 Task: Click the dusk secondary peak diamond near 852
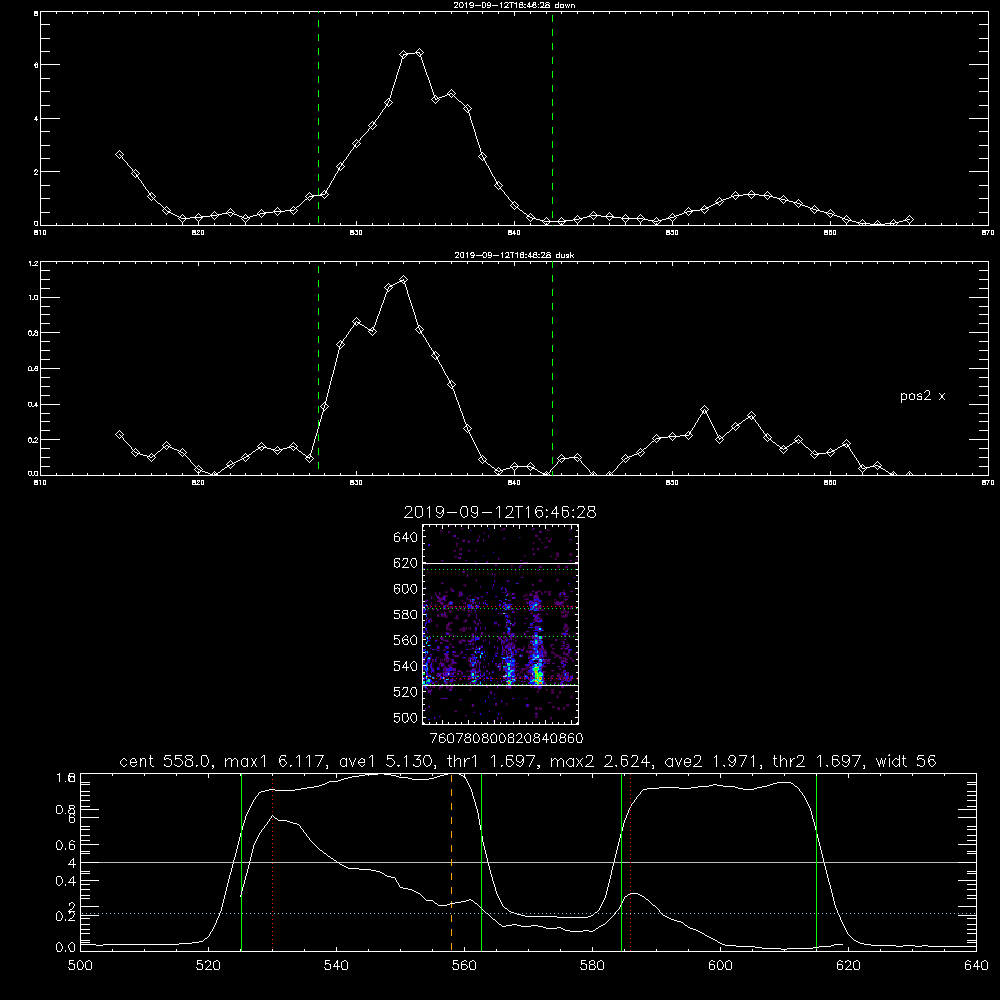pyautogui.click(x=704, y=409)
